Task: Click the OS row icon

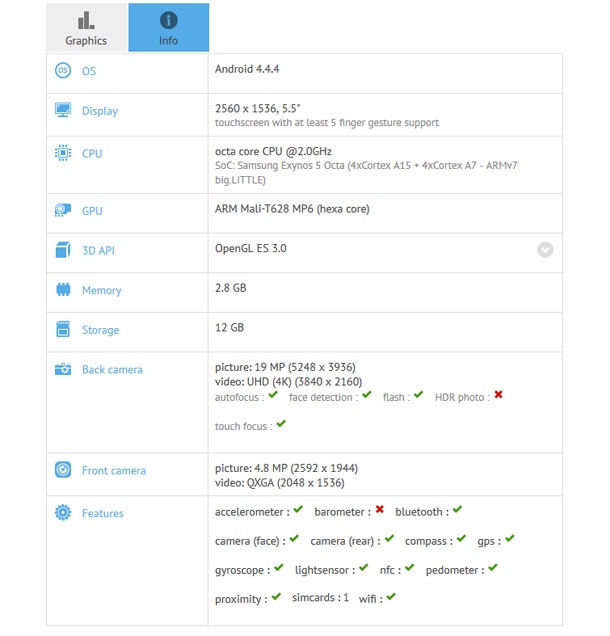Action: coord(63,71)
